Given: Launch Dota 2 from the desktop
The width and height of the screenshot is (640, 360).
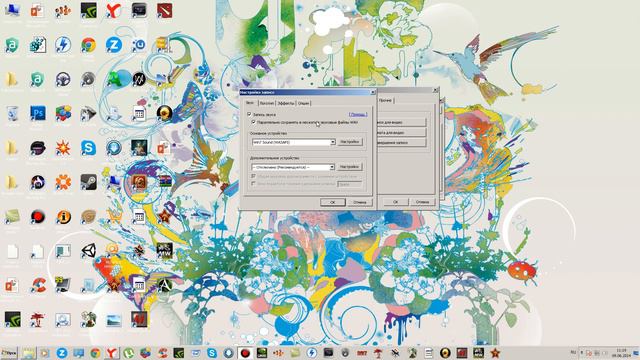Looking at the screenshot, I should pos(164,10).
